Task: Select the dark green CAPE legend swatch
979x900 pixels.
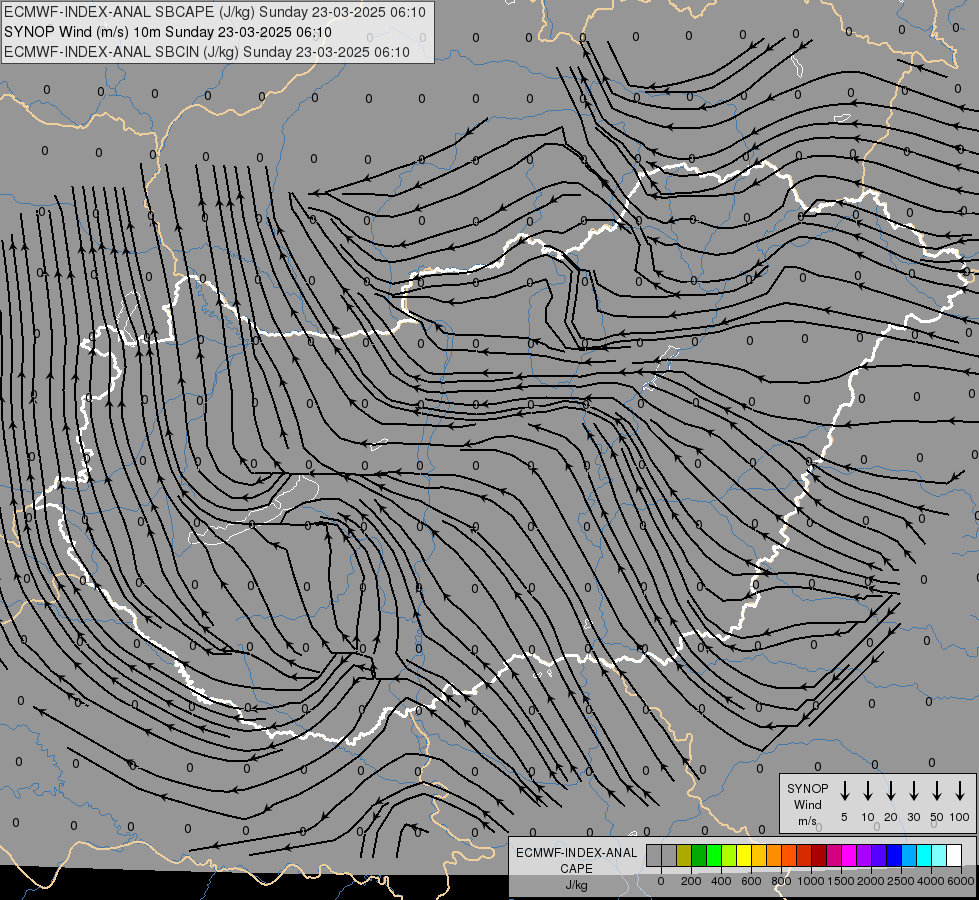Action: (699, 855)
